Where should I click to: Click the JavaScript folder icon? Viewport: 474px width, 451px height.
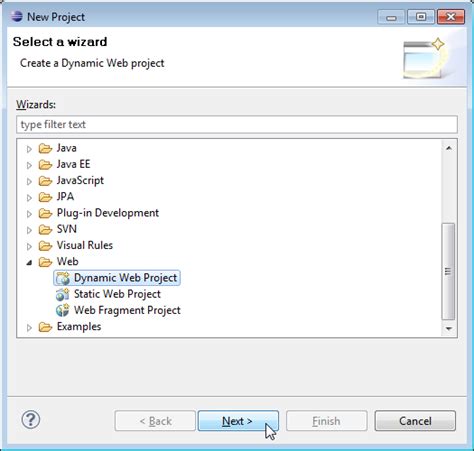pos(45,181)
